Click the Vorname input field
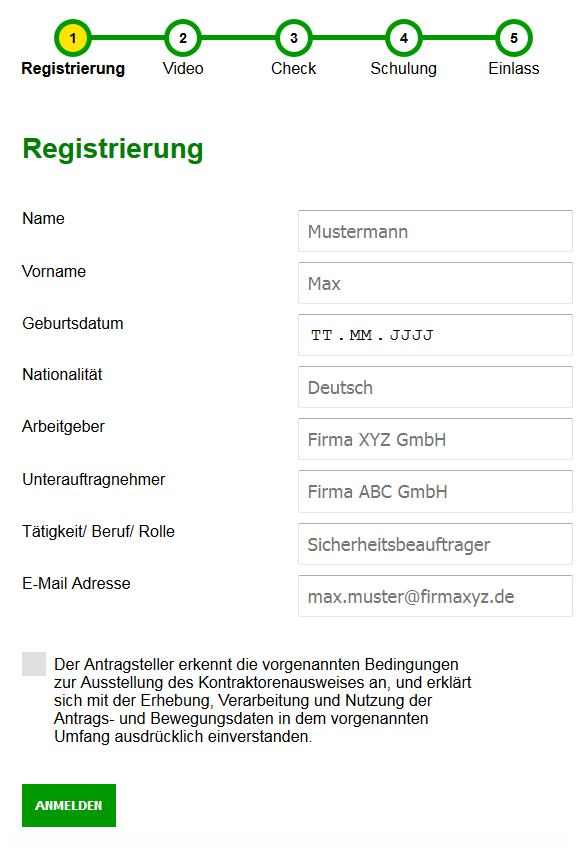 435,283
